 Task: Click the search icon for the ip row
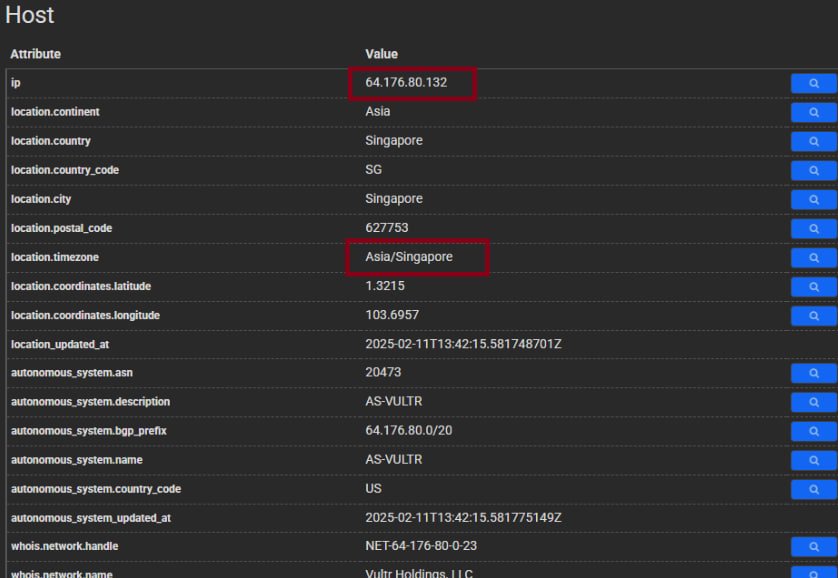click(813, 83)
